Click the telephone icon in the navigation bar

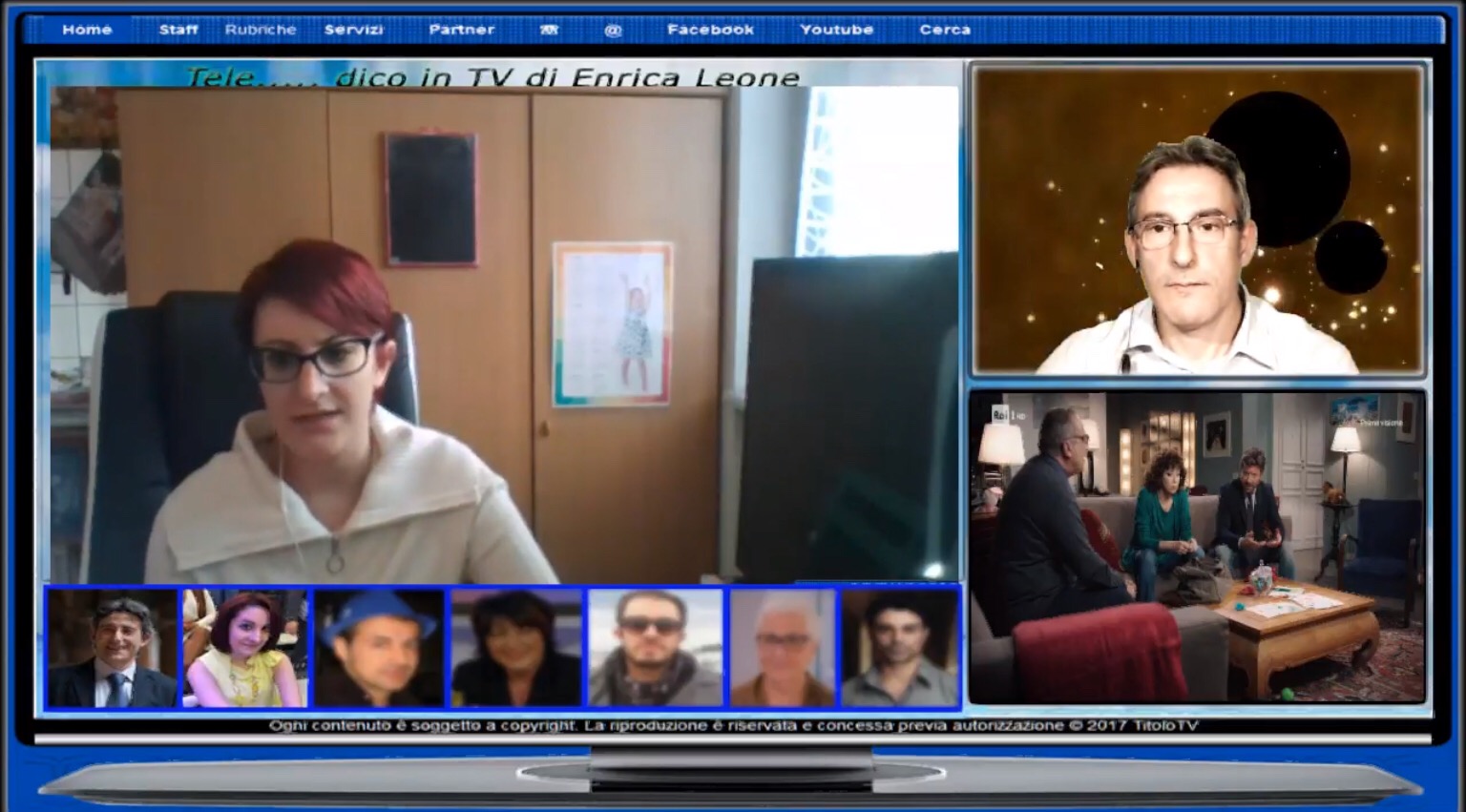point(549,30)
